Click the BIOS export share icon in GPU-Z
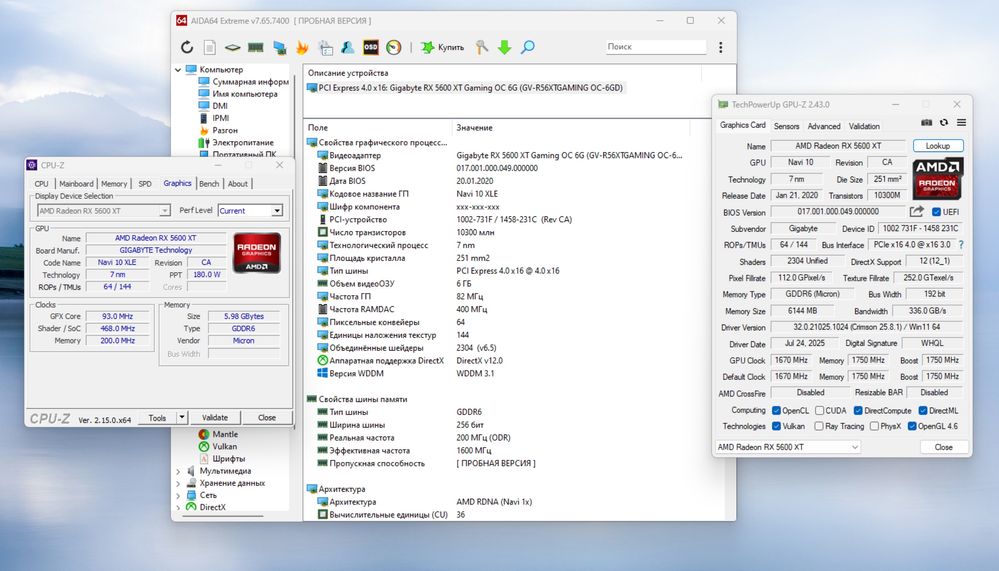Image resolution: width=999 pixels, height=571 pixels. (x=916, y=212)
